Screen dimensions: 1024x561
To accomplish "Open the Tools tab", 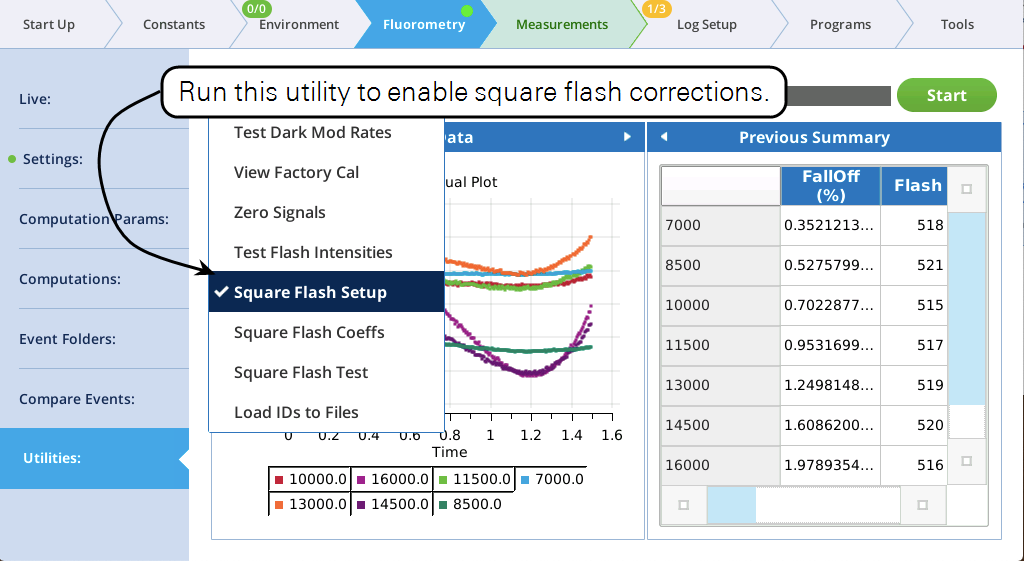I will (x=957, y=24).
